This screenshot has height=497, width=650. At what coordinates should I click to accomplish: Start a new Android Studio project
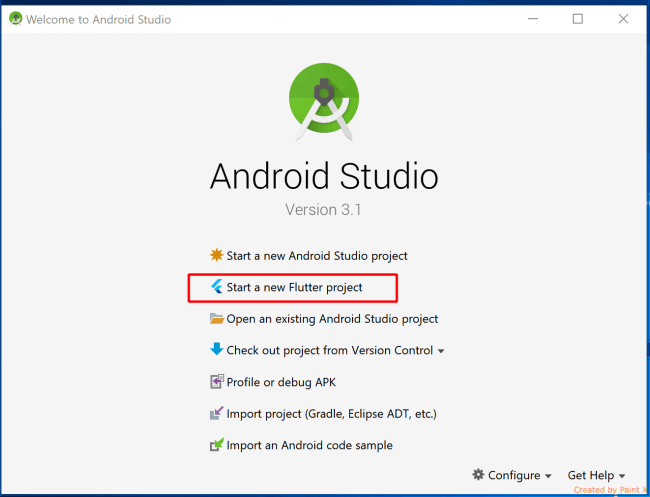(x=309, y=255)
